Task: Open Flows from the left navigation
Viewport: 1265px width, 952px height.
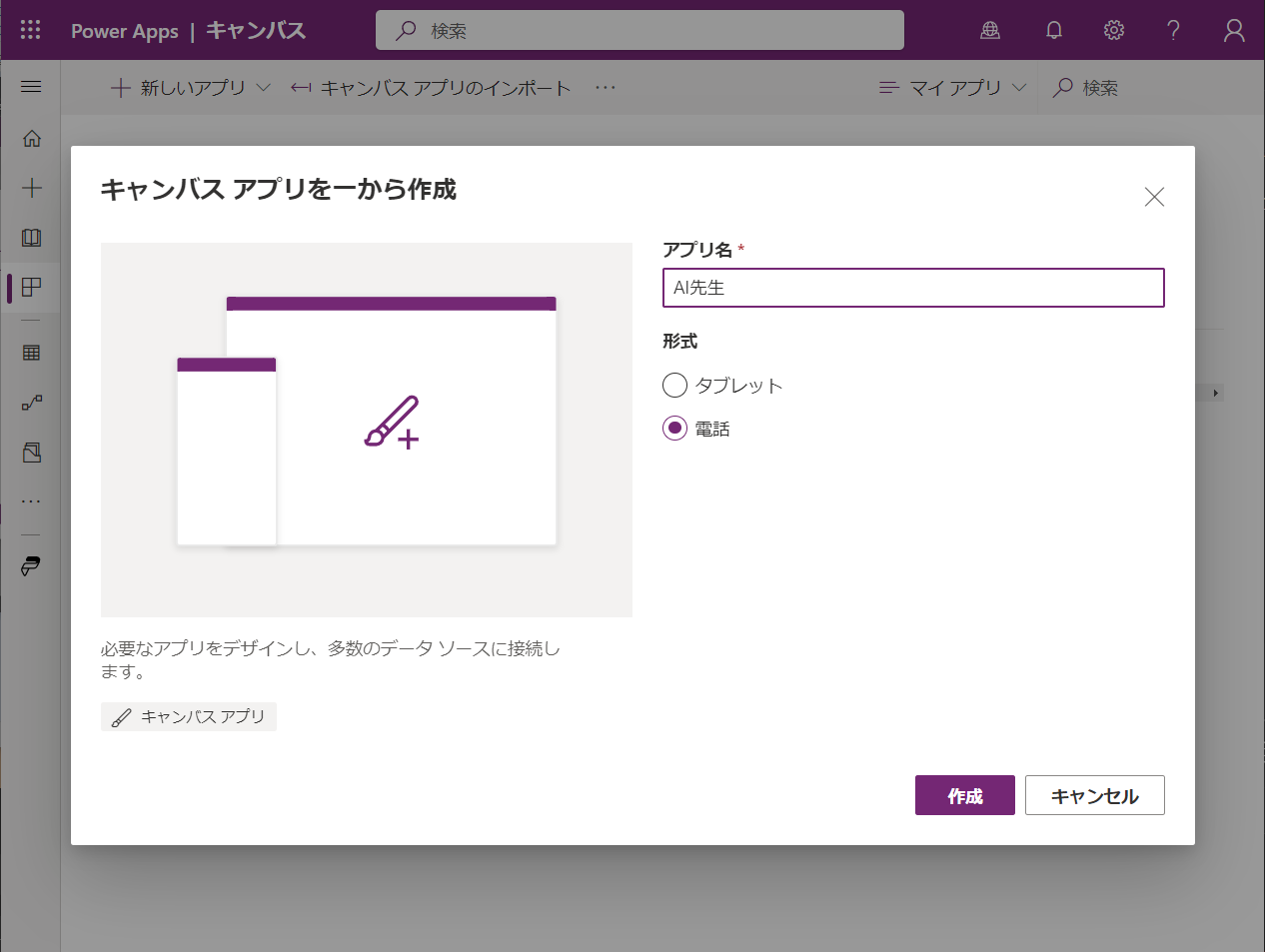Action: click(30, 403)
